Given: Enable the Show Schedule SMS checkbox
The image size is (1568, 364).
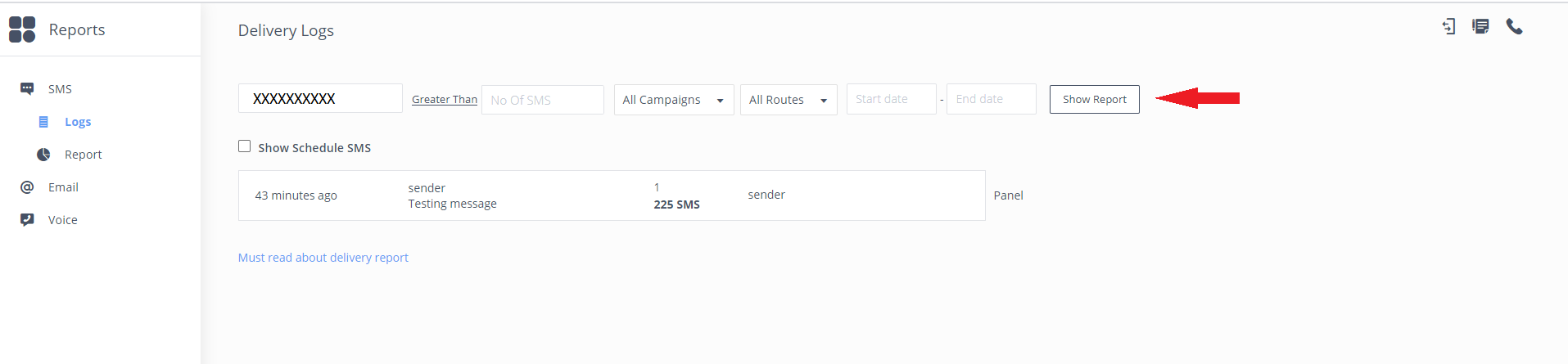Looking at the screenshot, I should tap(244, 146).
